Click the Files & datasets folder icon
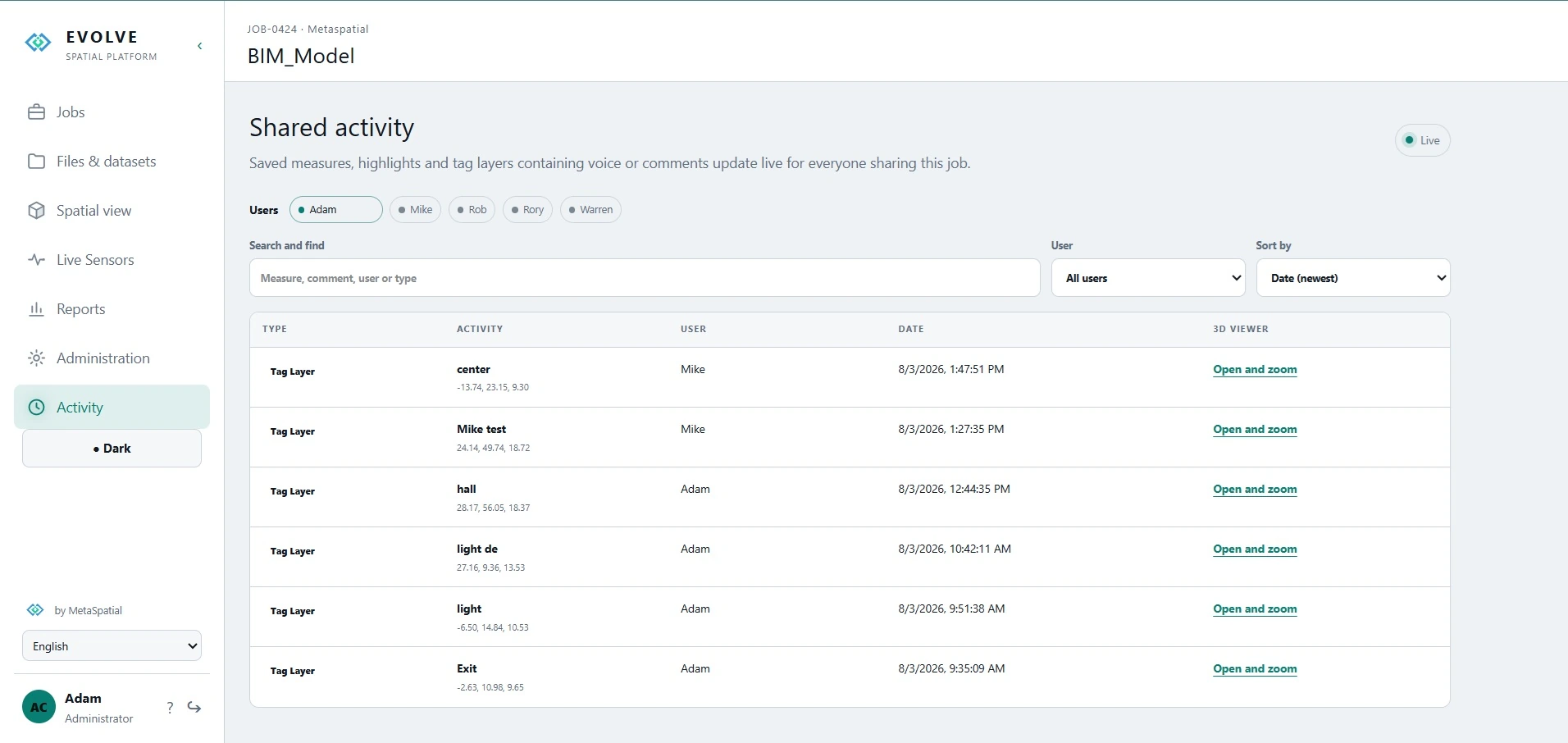The image size is (1568, 743). pyautogui.click(x=36, y=162)
